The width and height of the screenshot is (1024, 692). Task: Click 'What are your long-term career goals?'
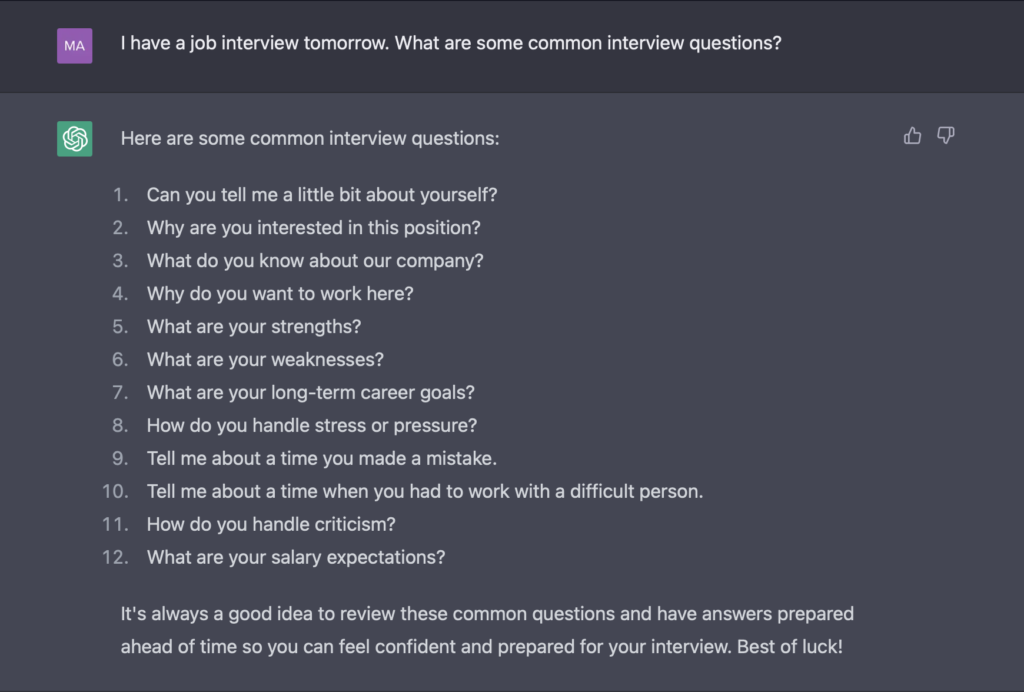(311, 392)
